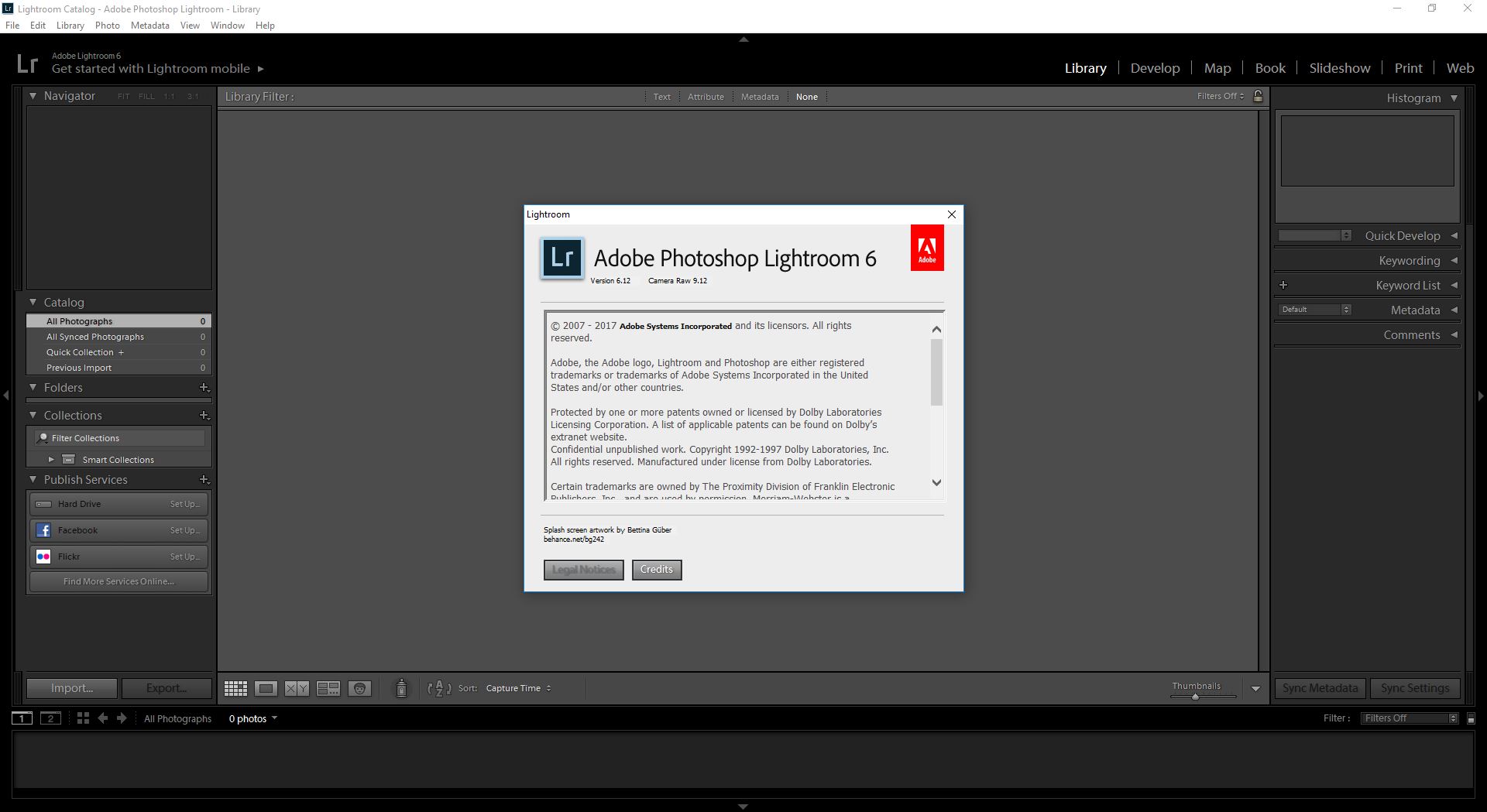Click the Import button
The height and width of the screenshot is (812, 1487).
tap(72, 688)
